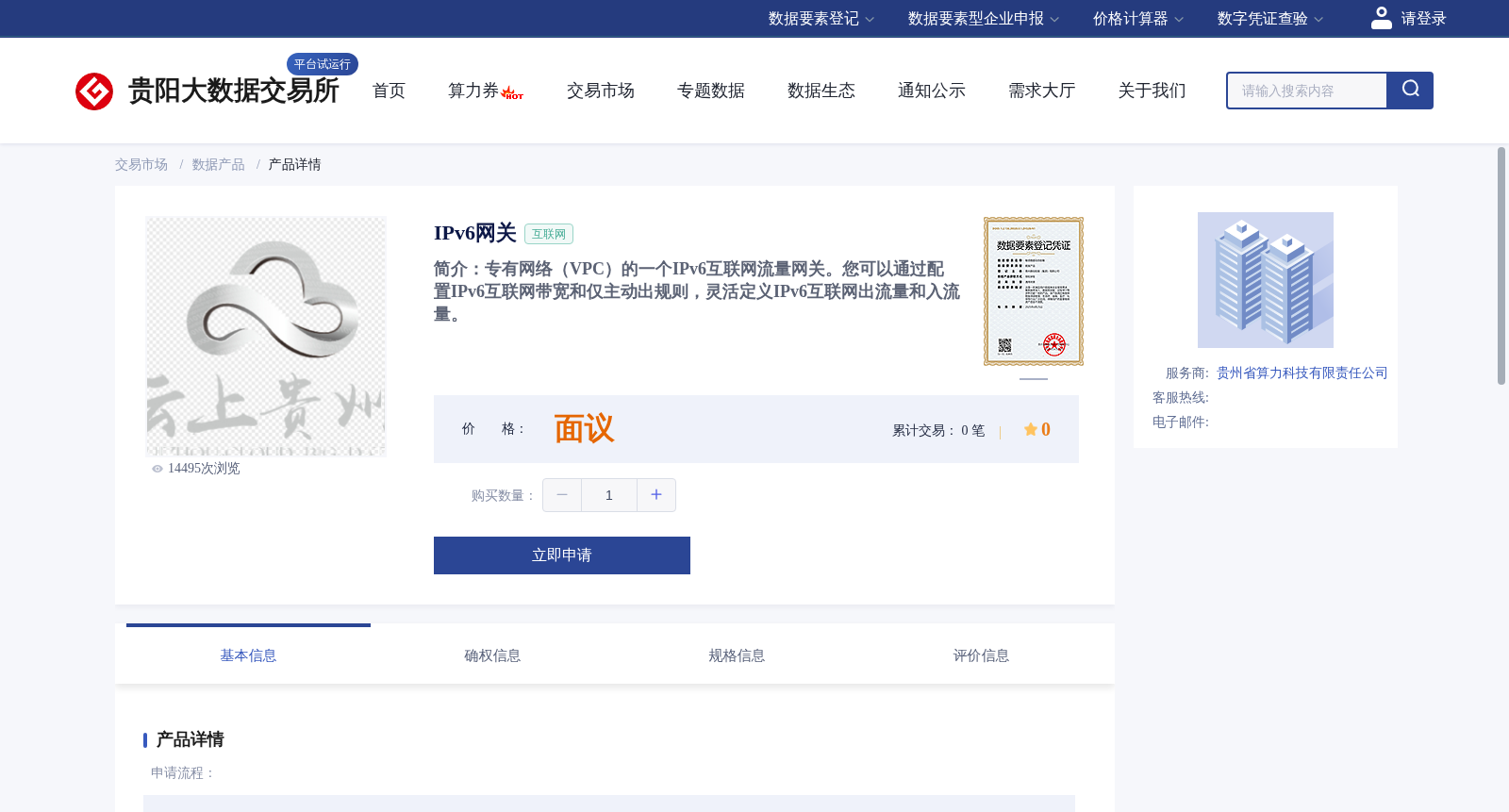Click the 面议 price text
1509x812 pixels.
click(x=584, y=429)
